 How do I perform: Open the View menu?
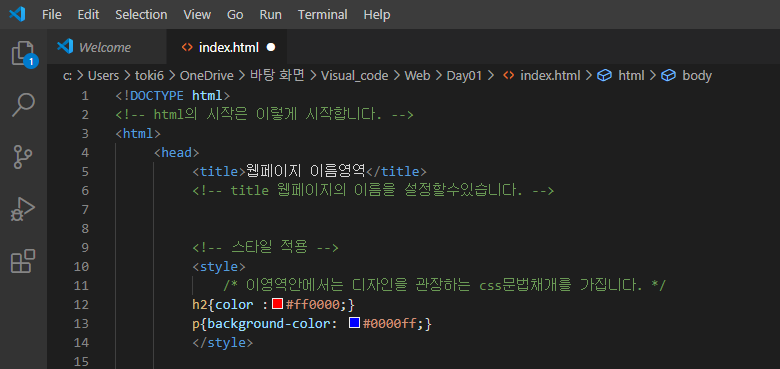[x=197, y=14]
